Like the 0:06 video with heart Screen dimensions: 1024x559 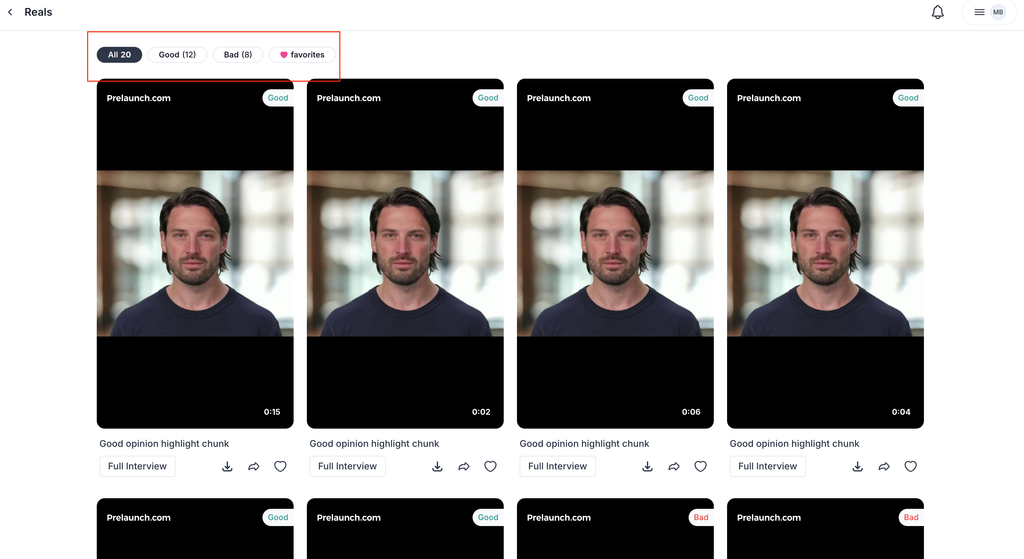pos(700,466)
